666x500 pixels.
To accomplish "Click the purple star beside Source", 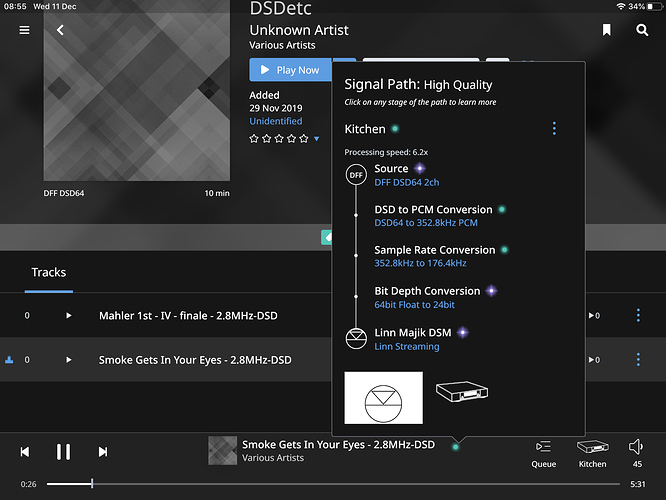I will click(420, 169).
